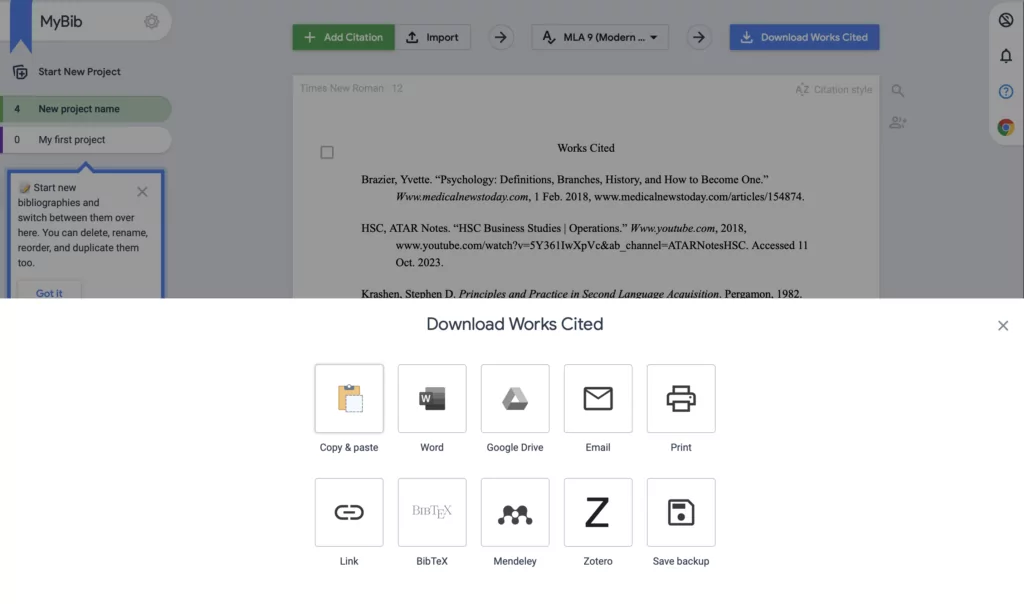1024x604 pixels.
Task: Select the Print export option
Action: [680, 398]
